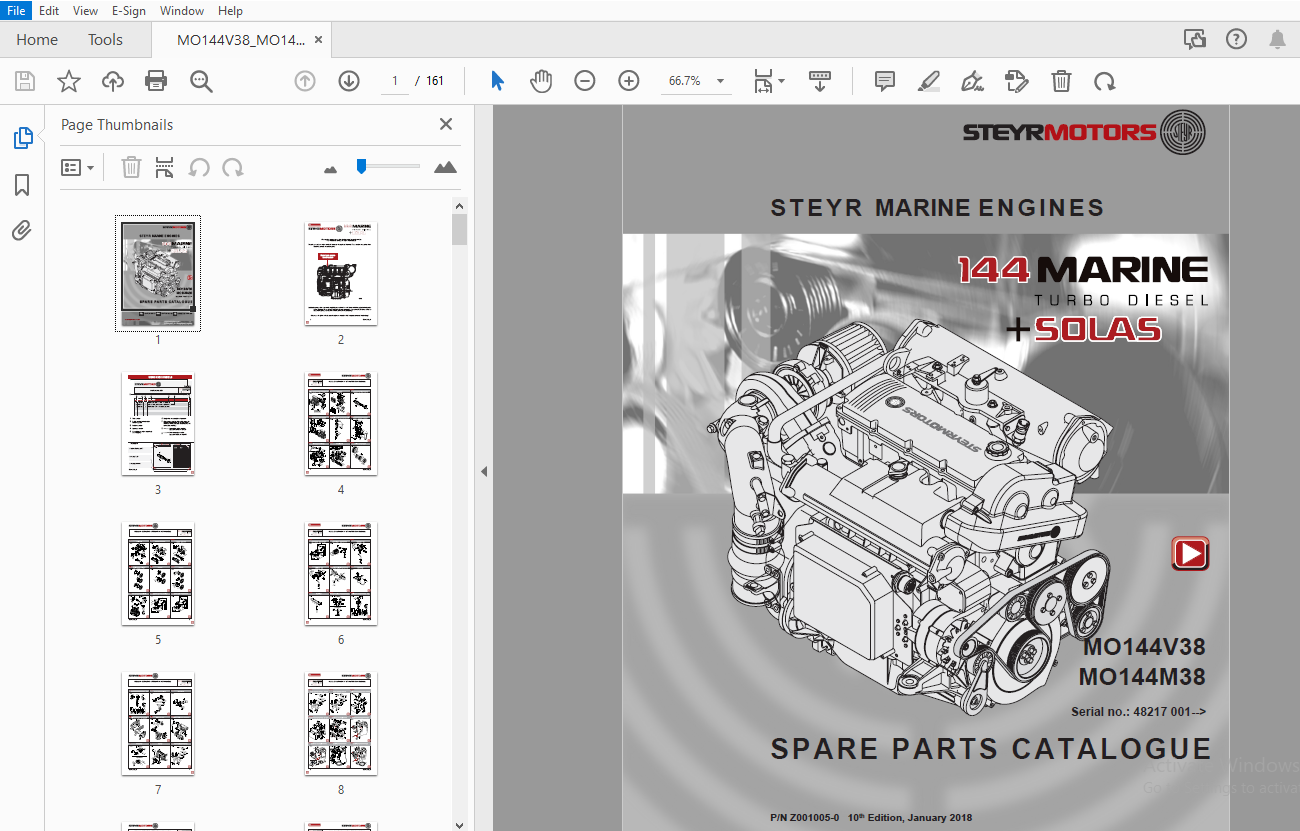Select page 7 thumbnail
The width and height of the screenshot is (1300, 831).
[158, 724]
